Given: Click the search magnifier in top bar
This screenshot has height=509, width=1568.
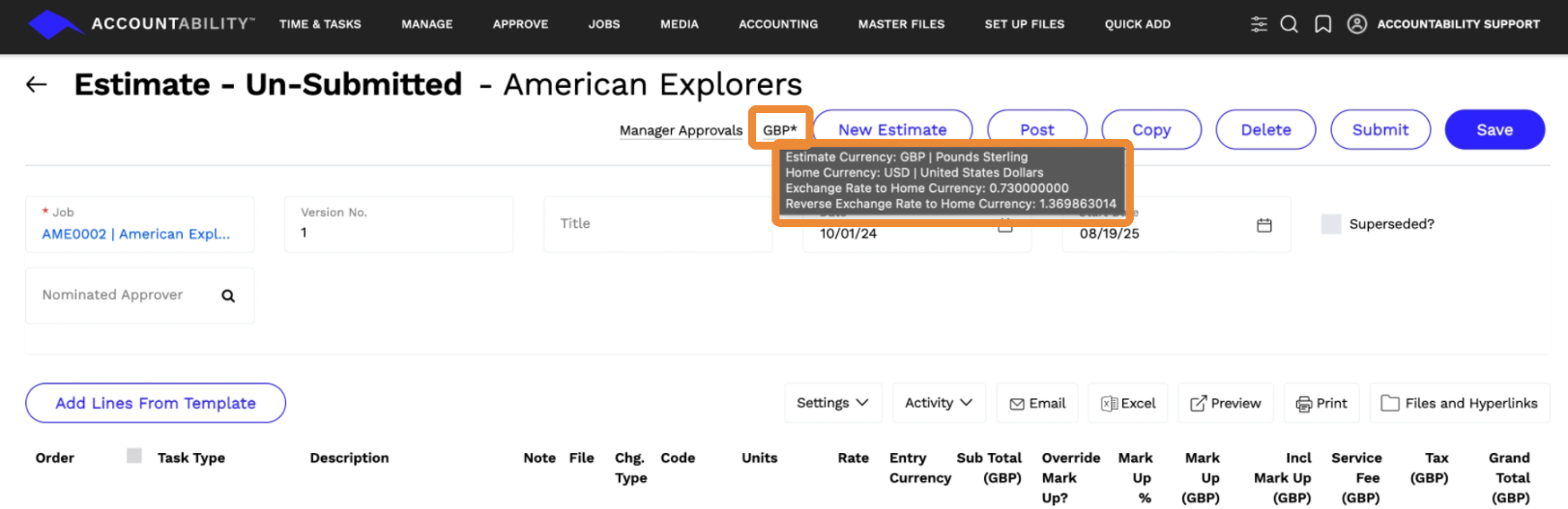Looking at the screenshot, I should [1290, 24].
